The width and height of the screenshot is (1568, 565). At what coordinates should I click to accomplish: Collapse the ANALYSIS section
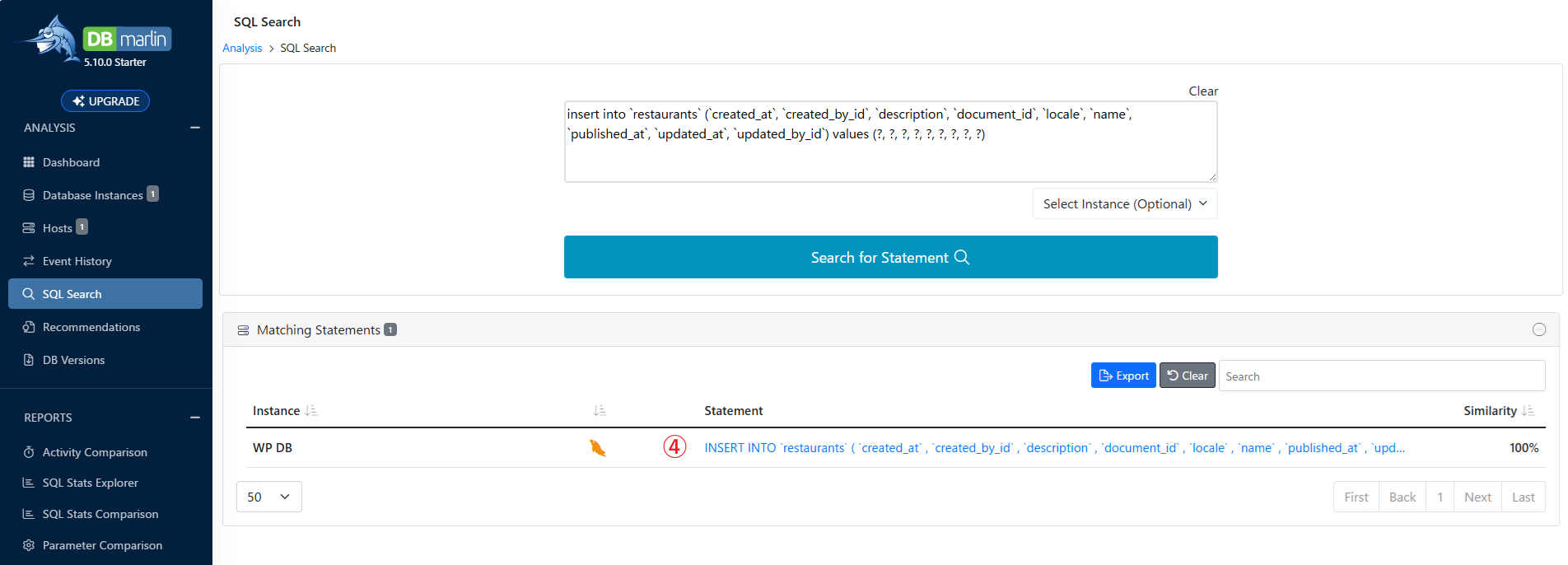click(195, 128)
